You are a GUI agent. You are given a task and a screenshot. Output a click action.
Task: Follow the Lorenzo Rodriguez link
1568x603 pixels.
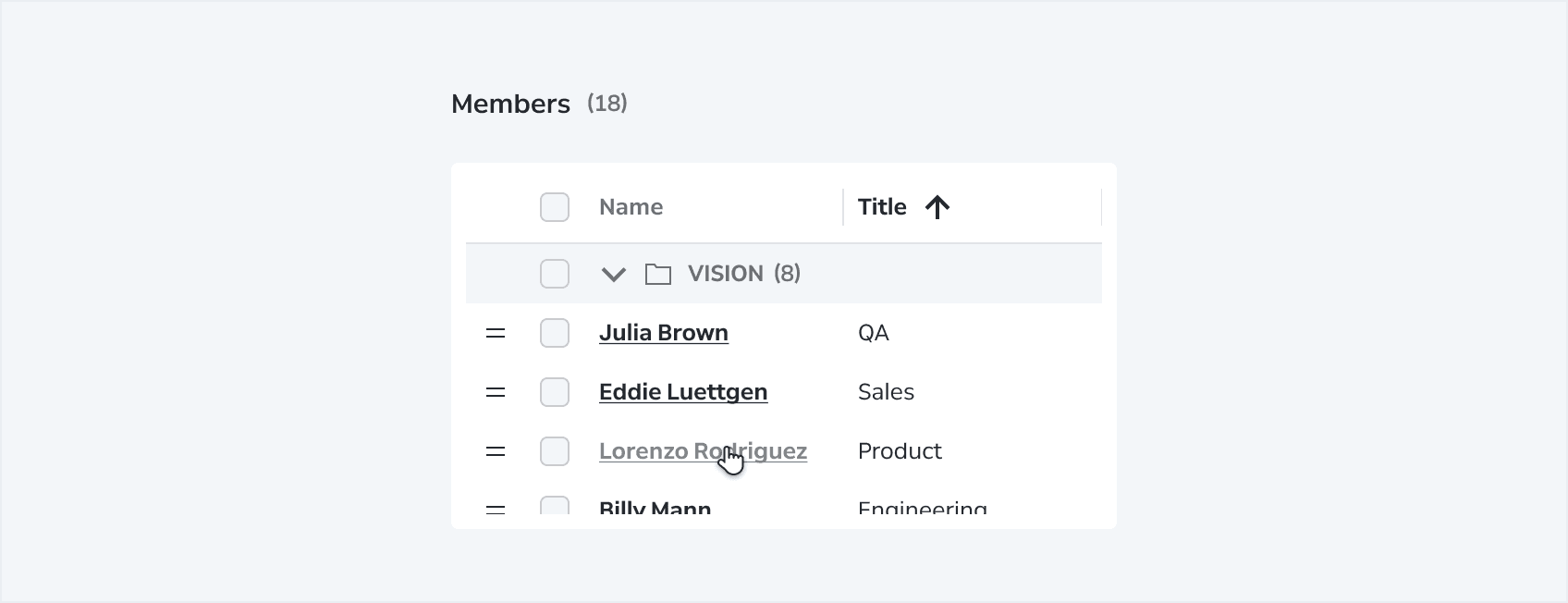coord(703,451)
